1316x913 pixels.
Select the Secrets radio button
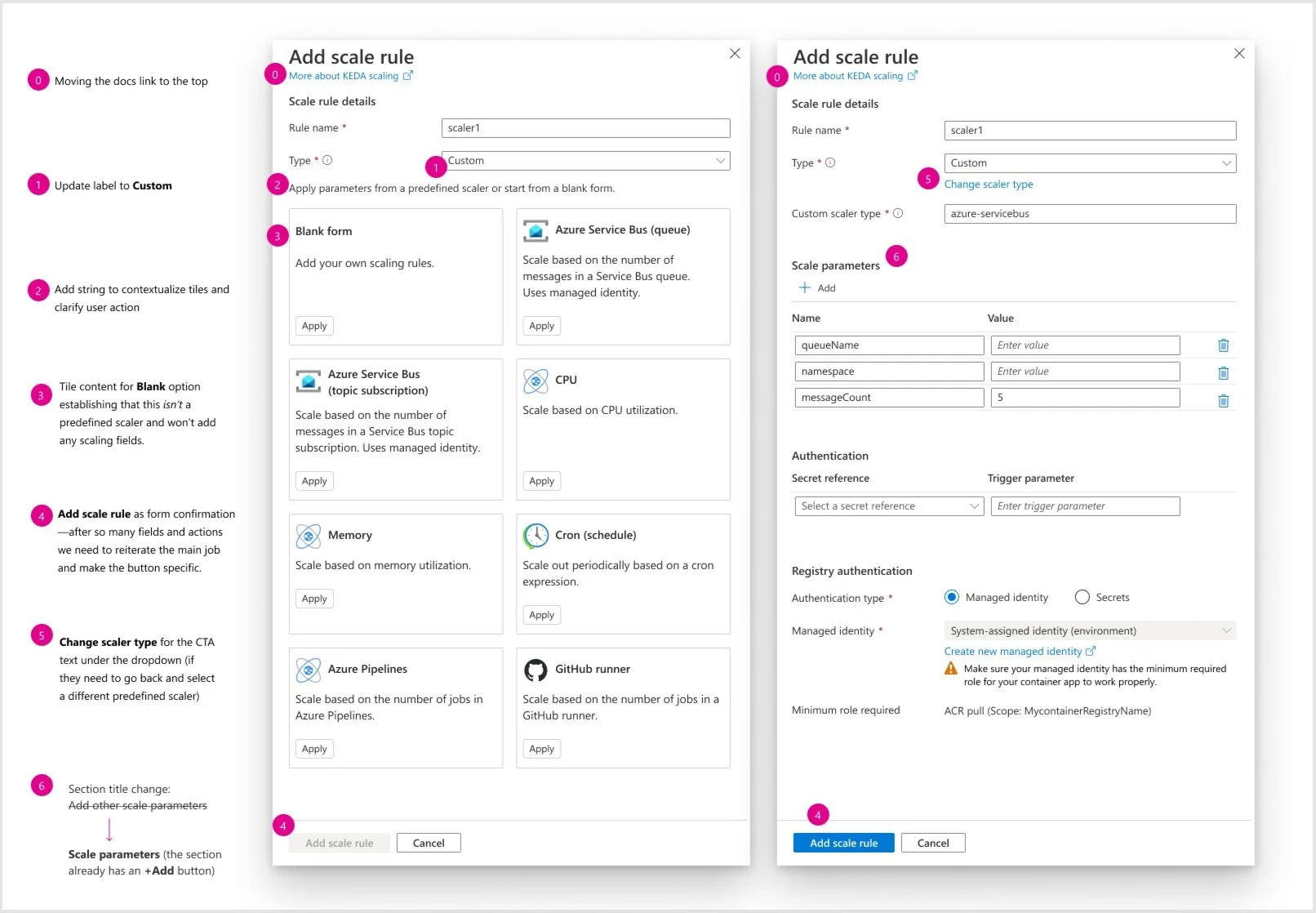pos(1083,597)
